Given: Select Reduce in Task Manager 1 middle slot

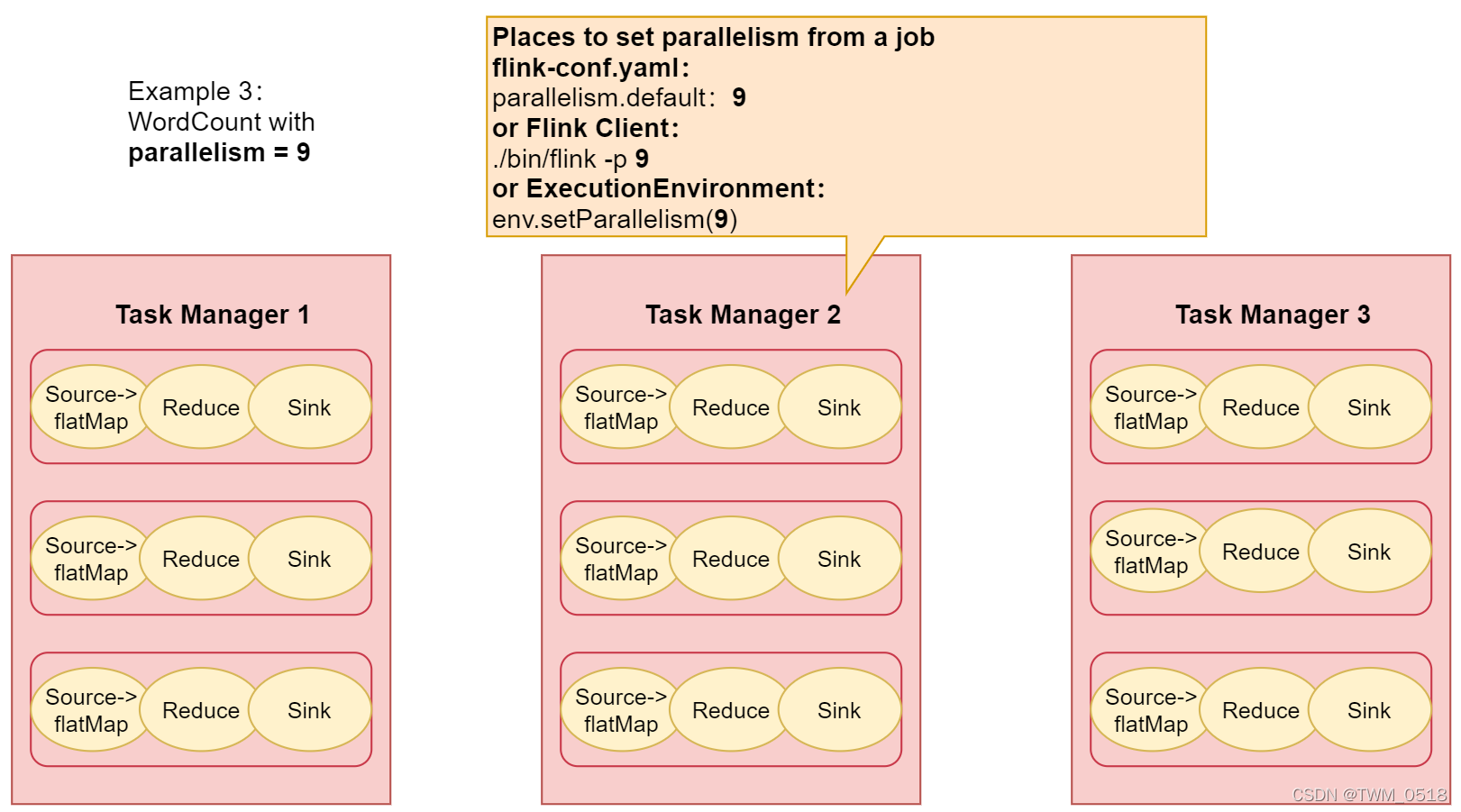Looking at the screenshot, I should (x=201, y=559).
